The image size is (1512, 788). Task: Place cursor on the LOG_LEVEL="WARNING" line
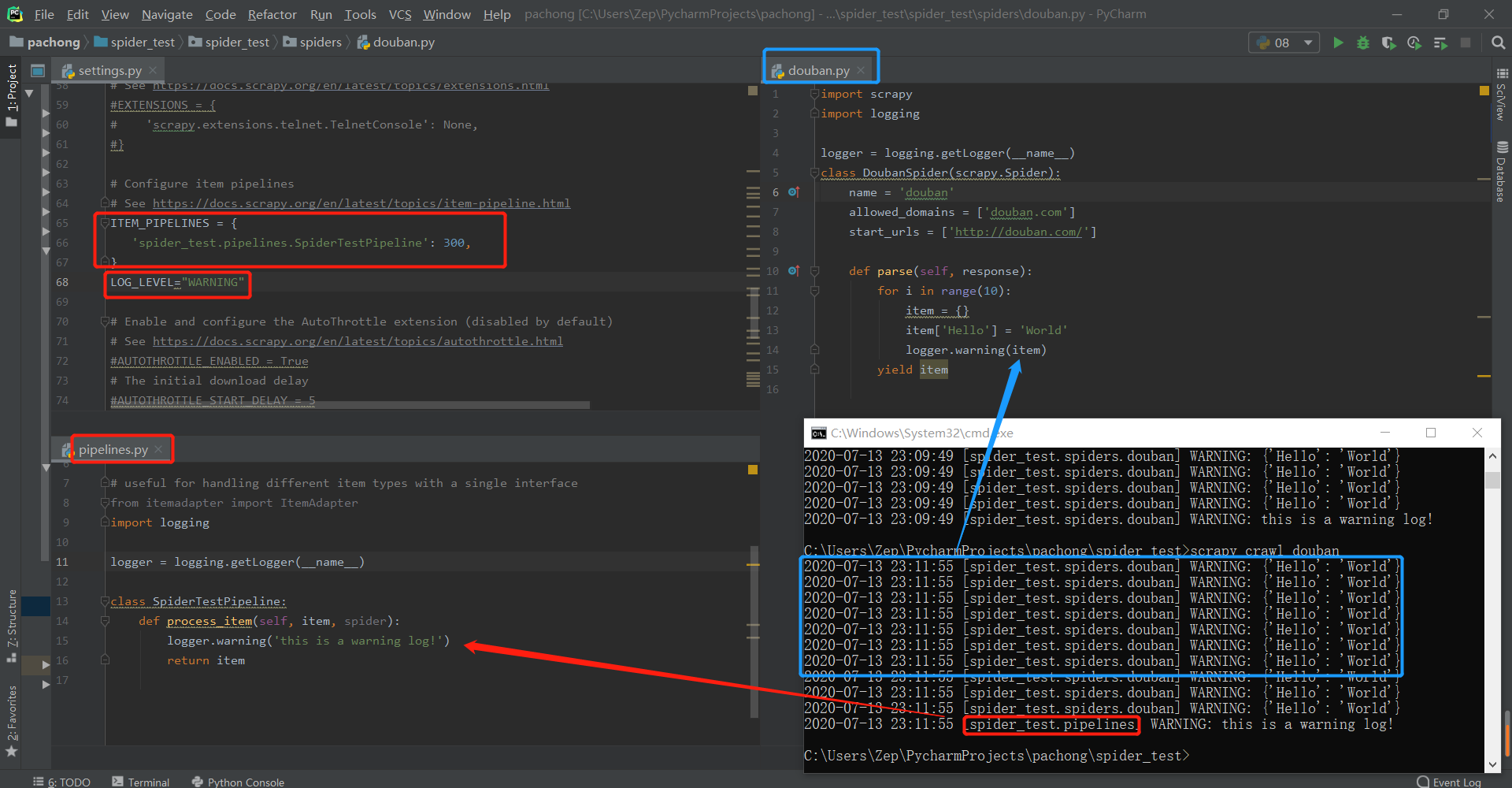click(177, 282)
